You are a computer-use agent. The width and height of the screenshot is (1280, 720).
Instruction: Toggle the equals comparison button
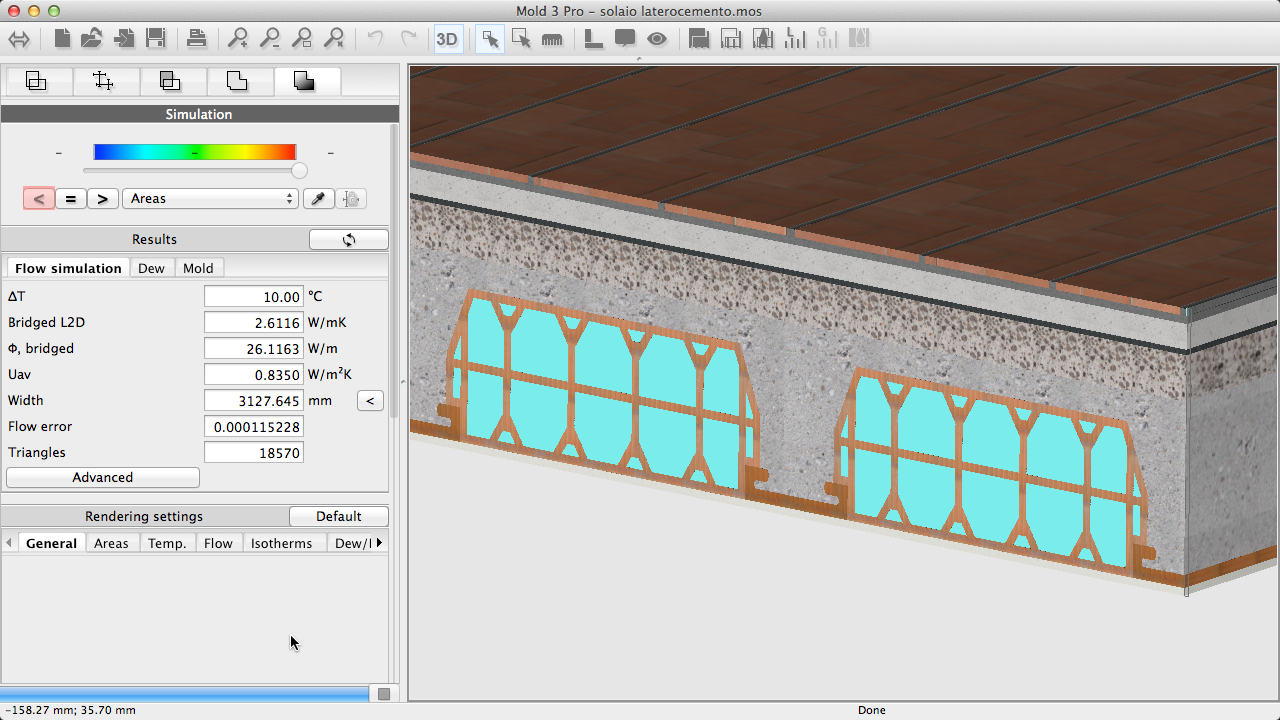pyautogui.click(x=70, y=199)
